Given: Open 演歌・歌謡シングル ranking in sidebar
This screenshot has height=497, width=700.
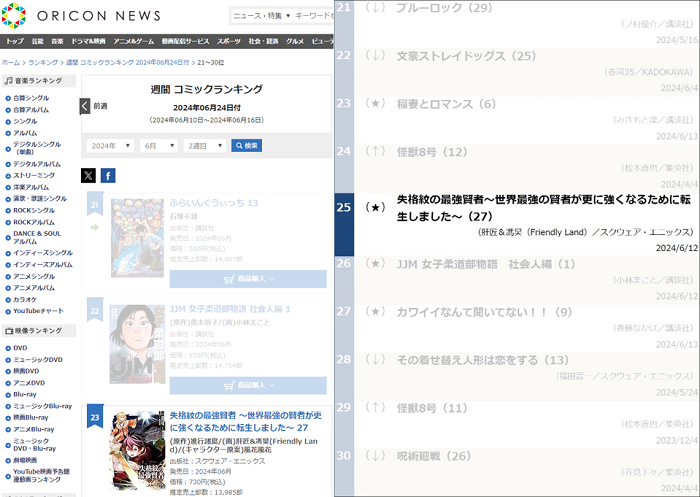Looking at the screenshot, I should pos(40,199).
